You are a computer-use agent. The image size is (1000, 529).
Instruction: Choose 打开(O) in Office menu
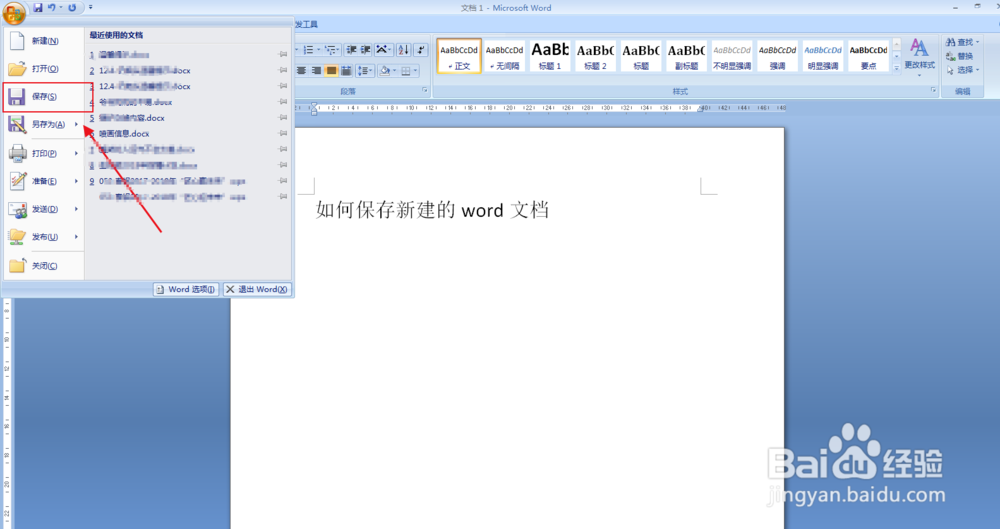pos(44,69)
